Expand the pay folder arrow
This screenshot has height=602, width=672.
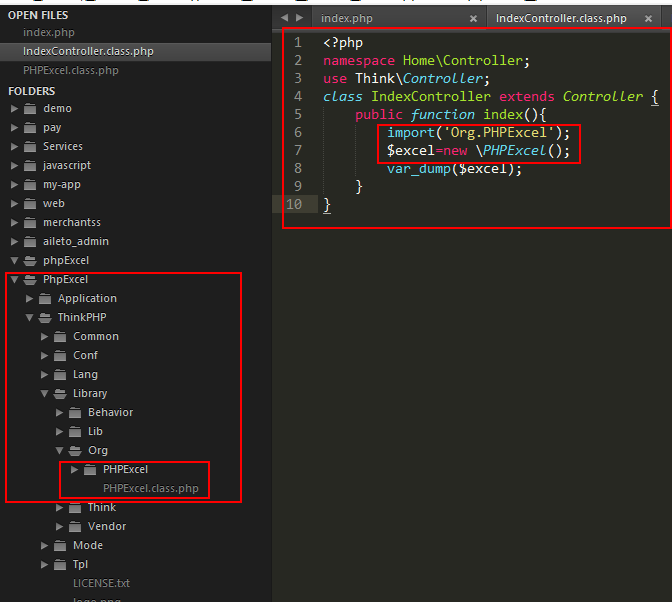tap(14, 128)
